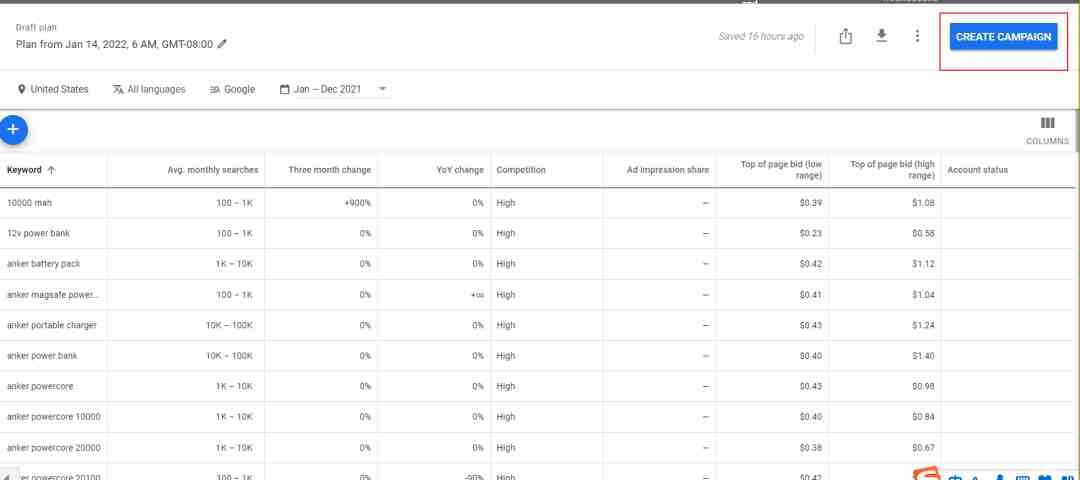Click the $0.67 high range bid value

click(923, 448)
